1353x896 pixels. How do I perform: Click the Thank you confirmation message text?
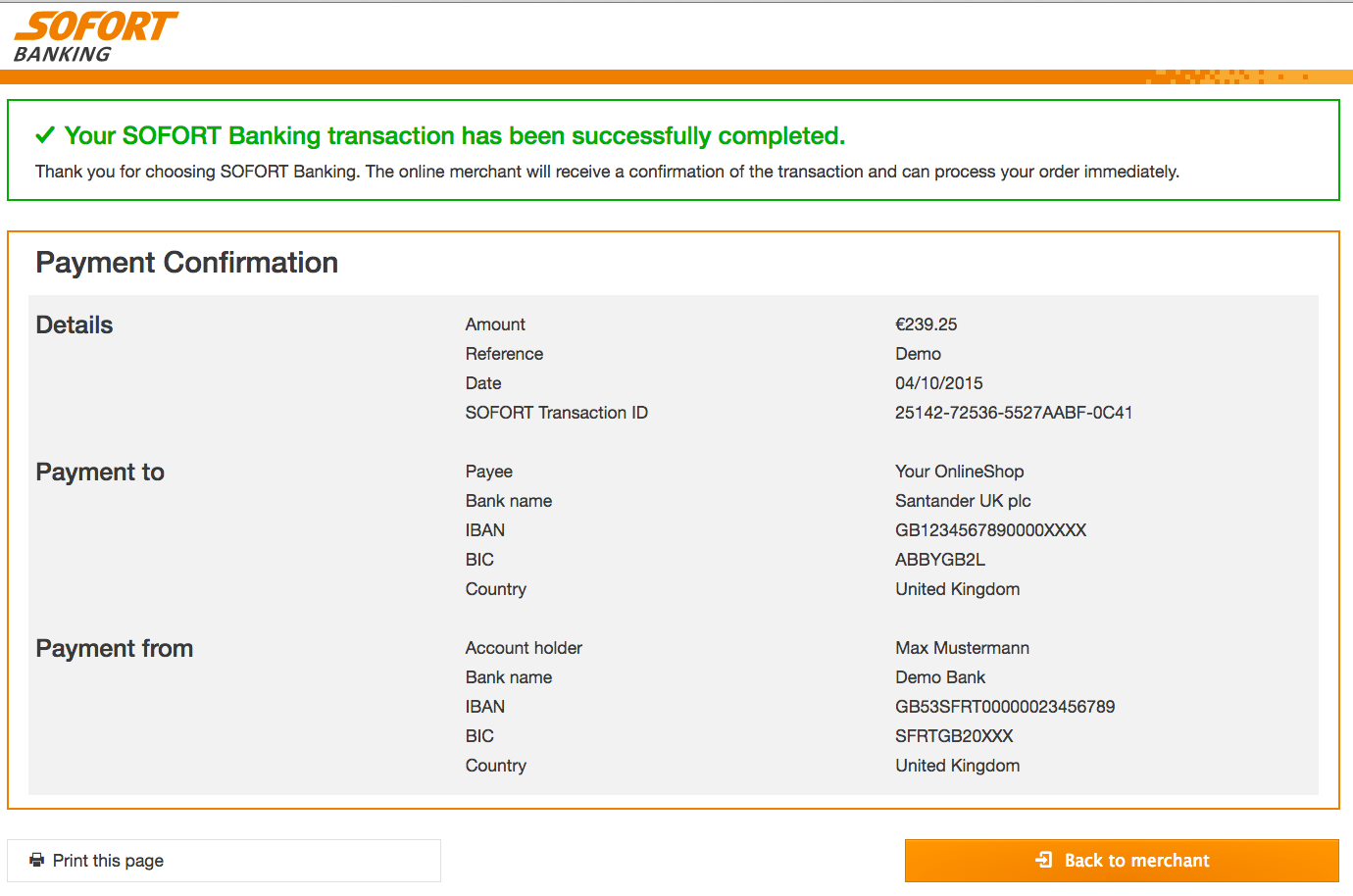[608, 172]
